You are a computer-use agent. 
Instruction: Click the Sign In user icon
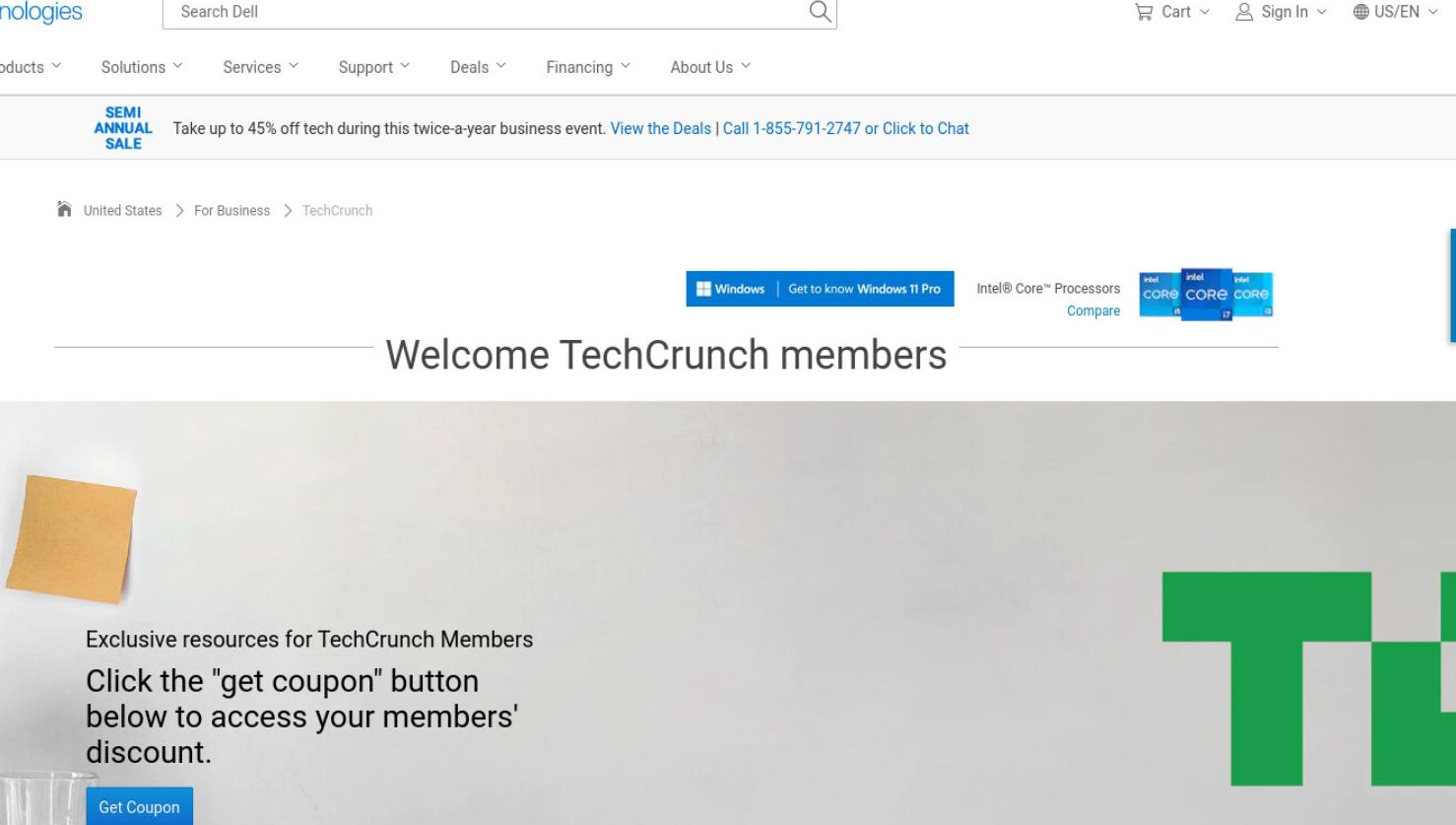click(x=1244, y=12)
